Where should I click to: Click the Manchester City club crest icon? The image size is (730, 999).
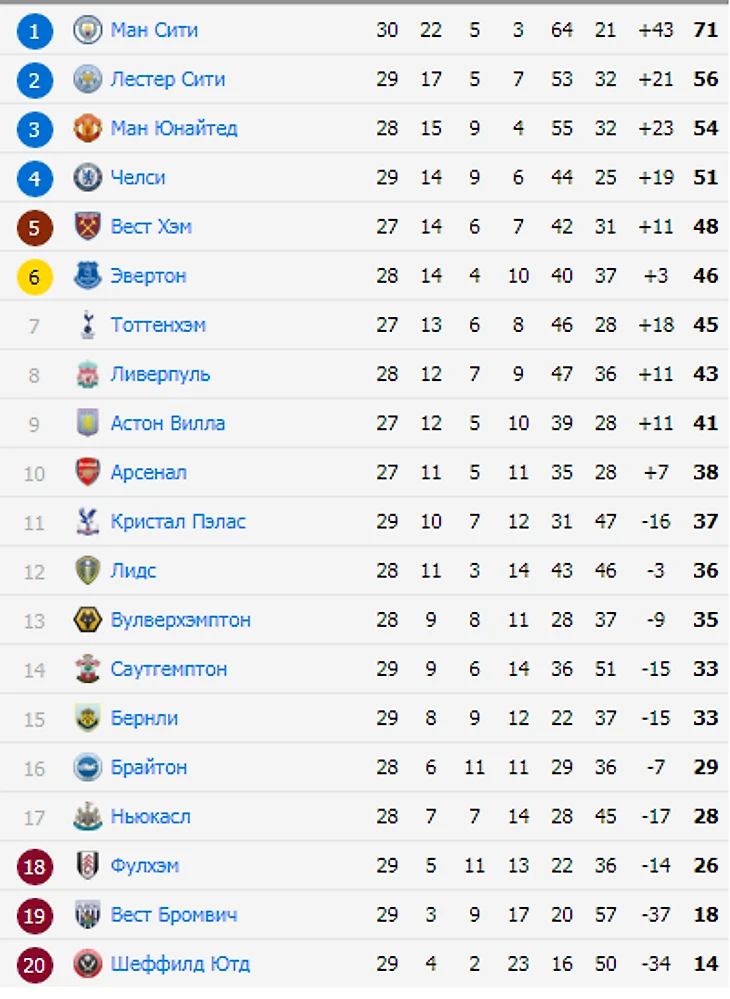click(88, 30)
